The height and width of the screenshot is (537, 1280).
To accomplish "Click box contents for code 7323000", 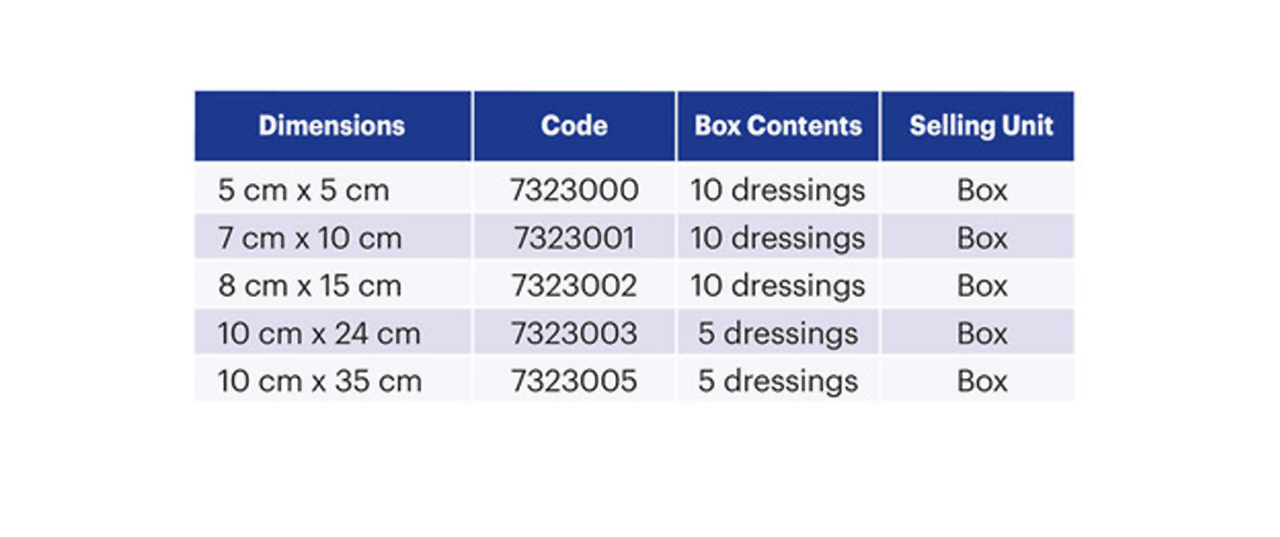I will click(778, 190).
